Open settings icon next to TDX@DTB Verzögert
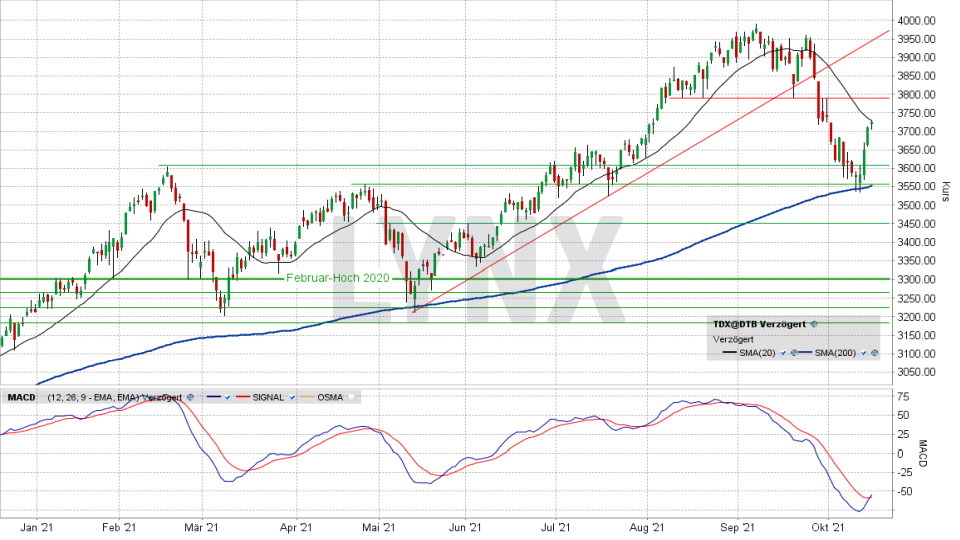The image size is (960, 540). 814,324
